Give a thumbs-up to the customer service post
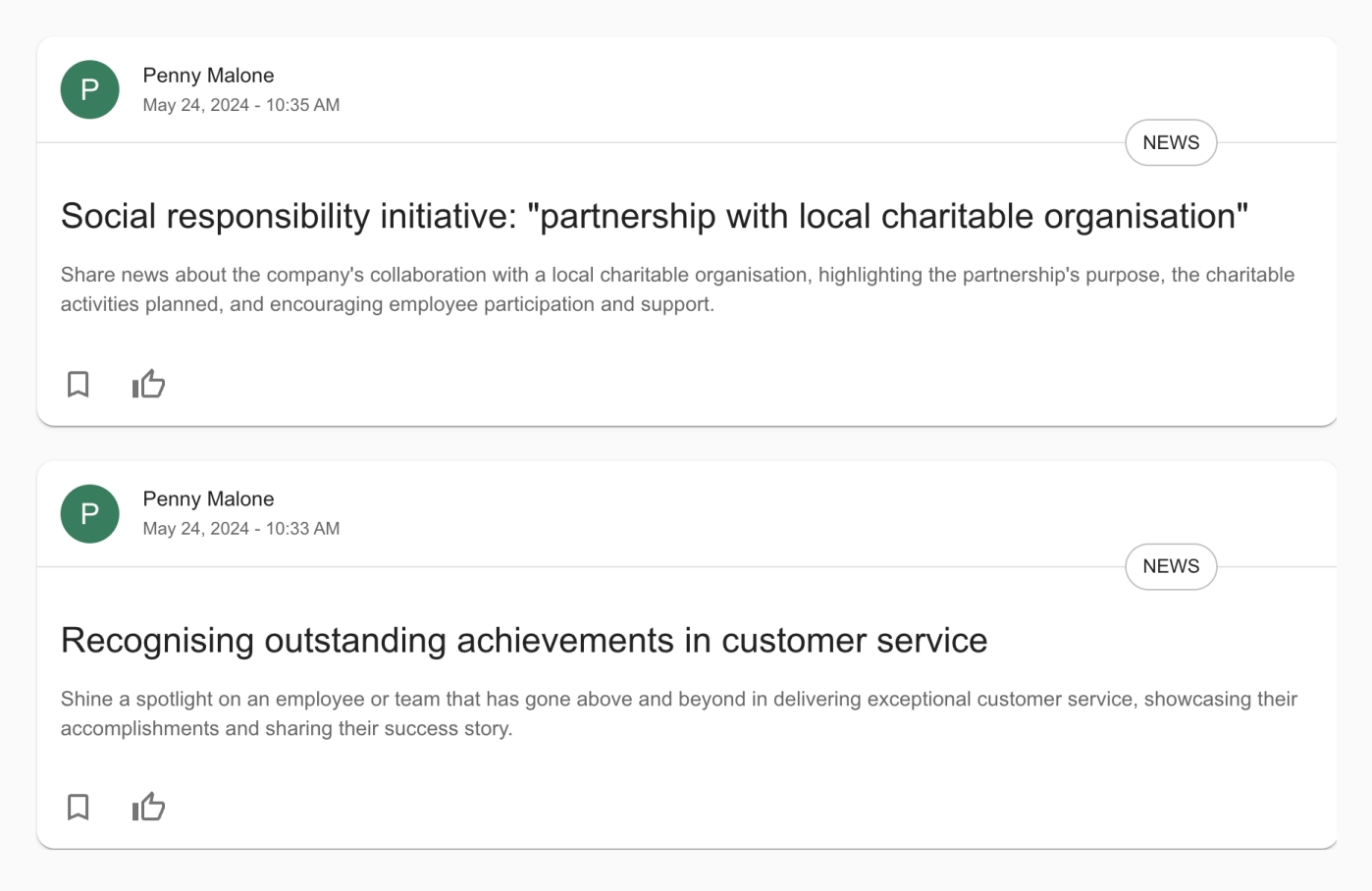This screenshot has height=891, width=1372. coord(148,807)
